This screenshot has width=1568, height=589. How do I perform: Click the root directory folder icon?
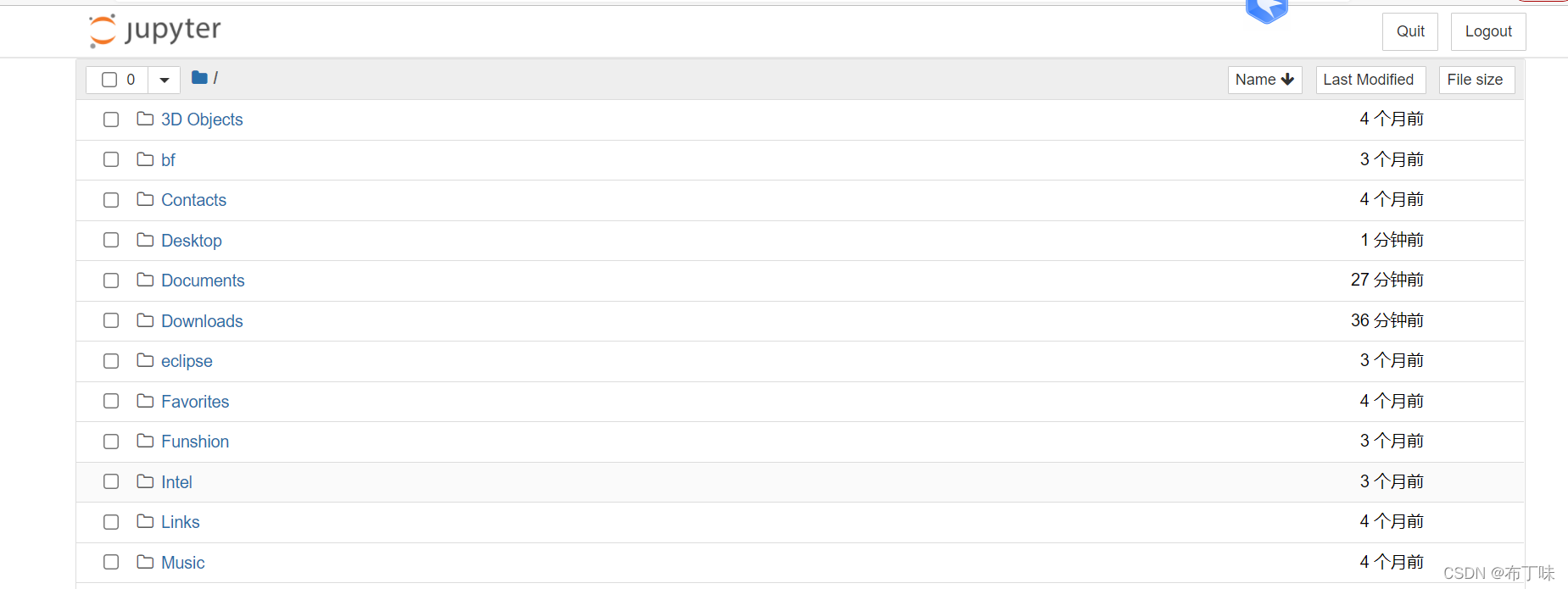pyautogui.click(x=199, y=78)
